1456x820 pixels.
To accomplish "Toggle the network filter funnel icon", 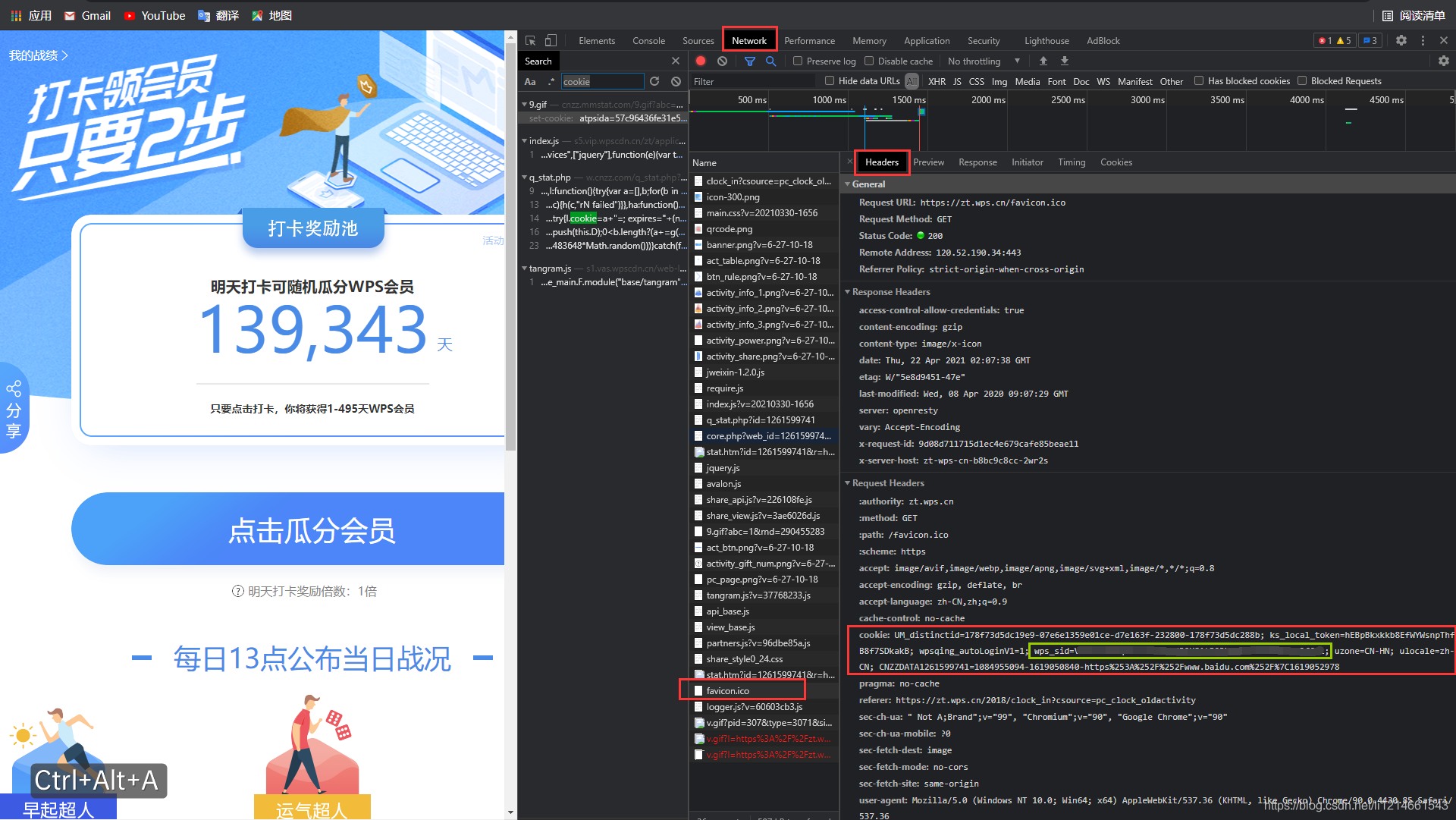I will (749, 61).
